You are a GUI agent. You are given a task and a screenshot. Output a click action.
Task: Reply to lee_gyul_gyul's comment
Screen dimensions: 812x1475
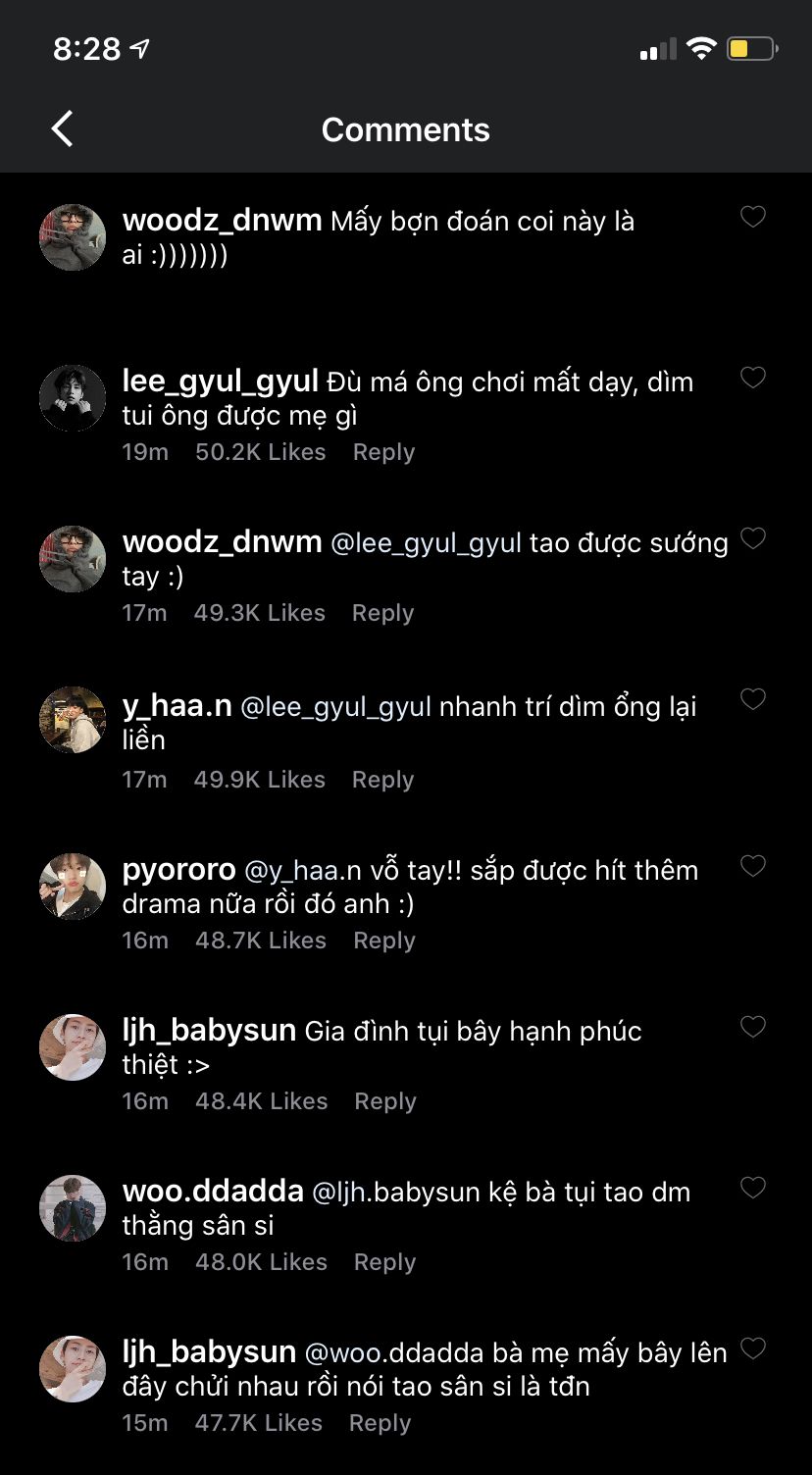383,452
